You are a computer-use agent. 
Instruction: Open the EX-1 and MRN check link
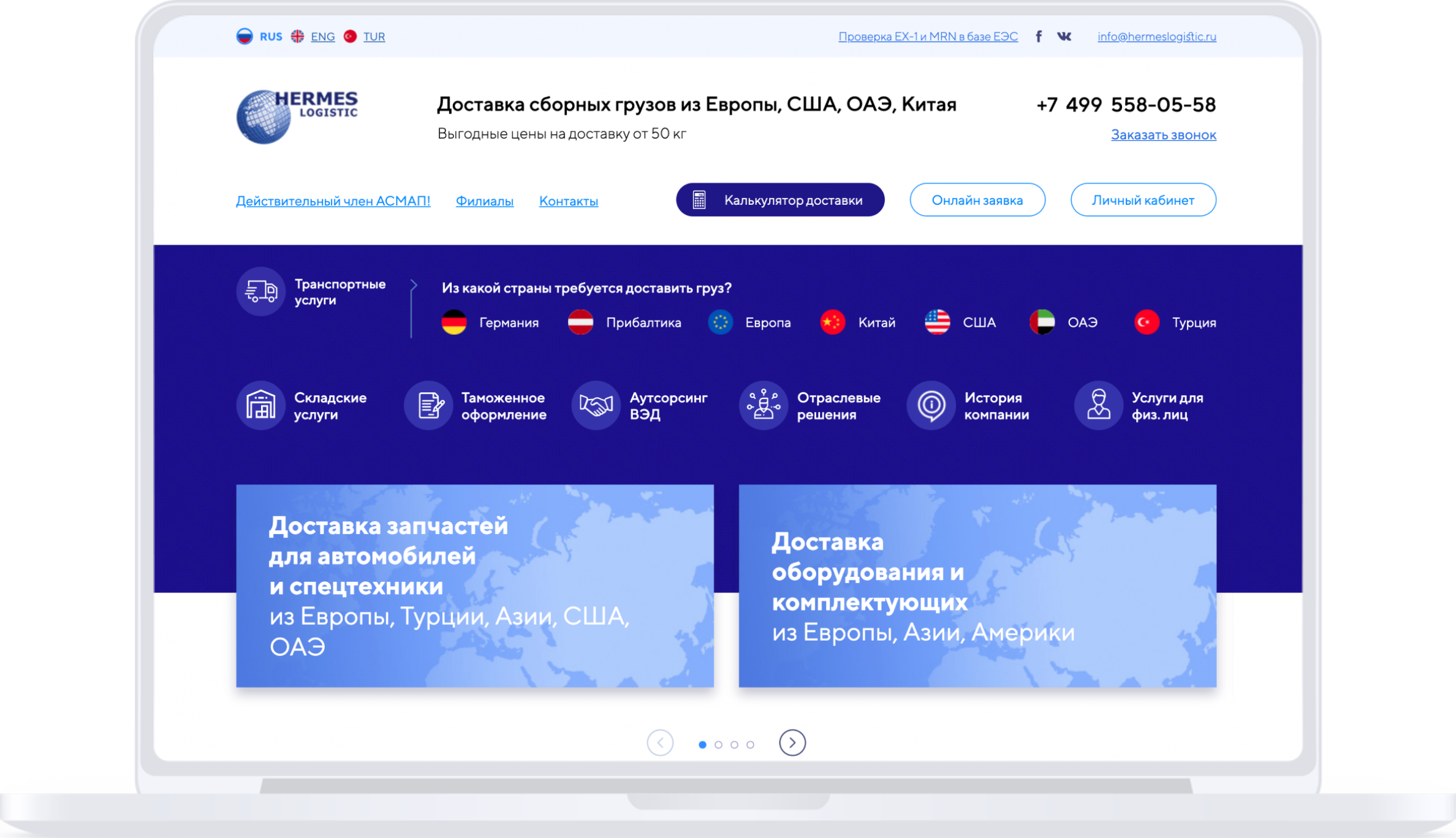pos(928,37)
